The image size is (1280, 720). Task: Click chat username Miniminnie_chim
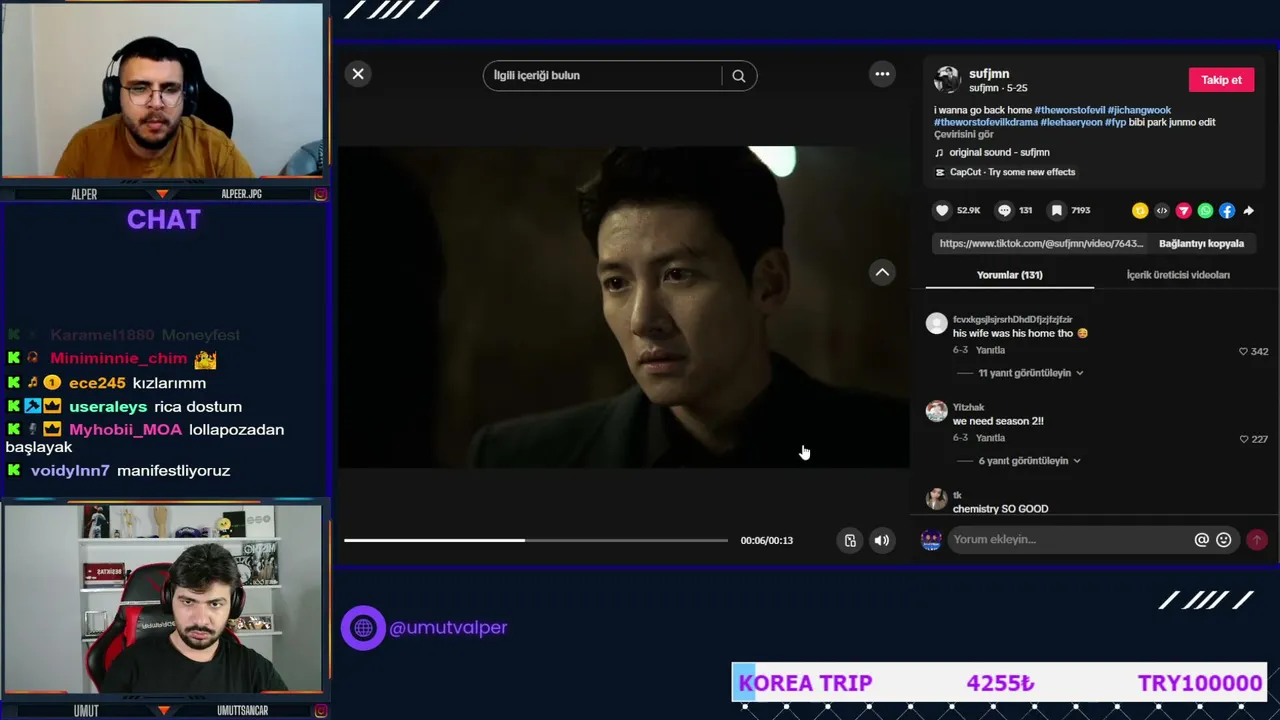pos(119,359)
